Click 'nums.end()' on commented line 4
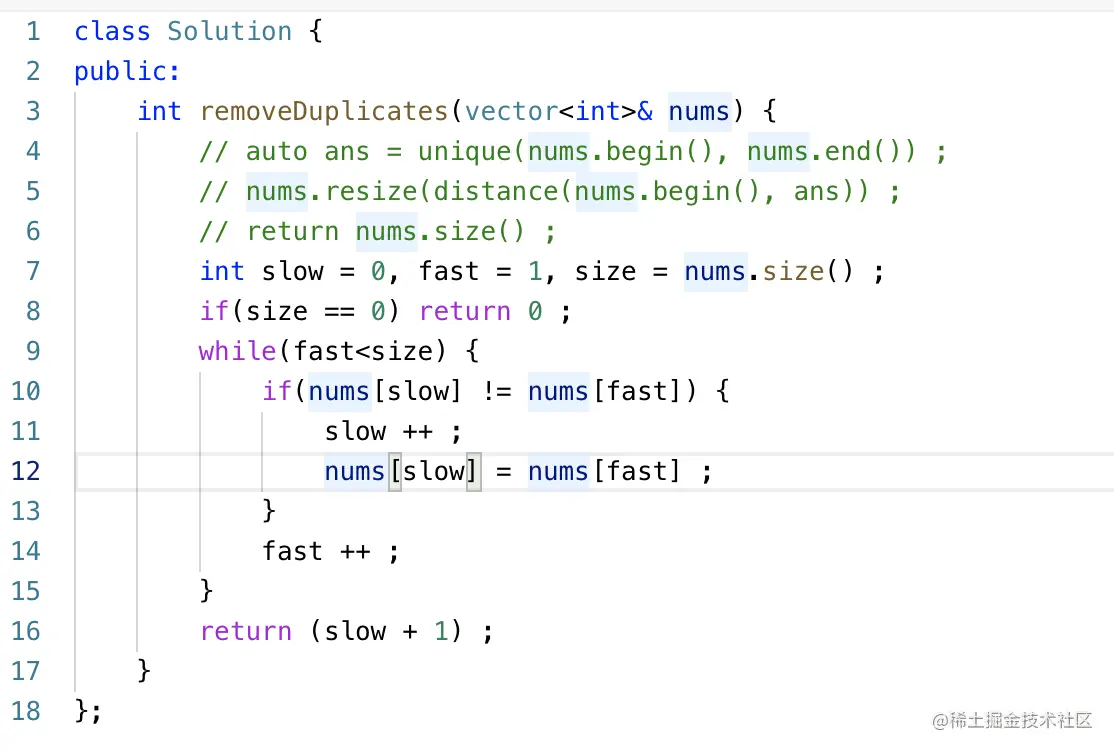The width and height of the screenshot is (1114, 752). [824, 151]
